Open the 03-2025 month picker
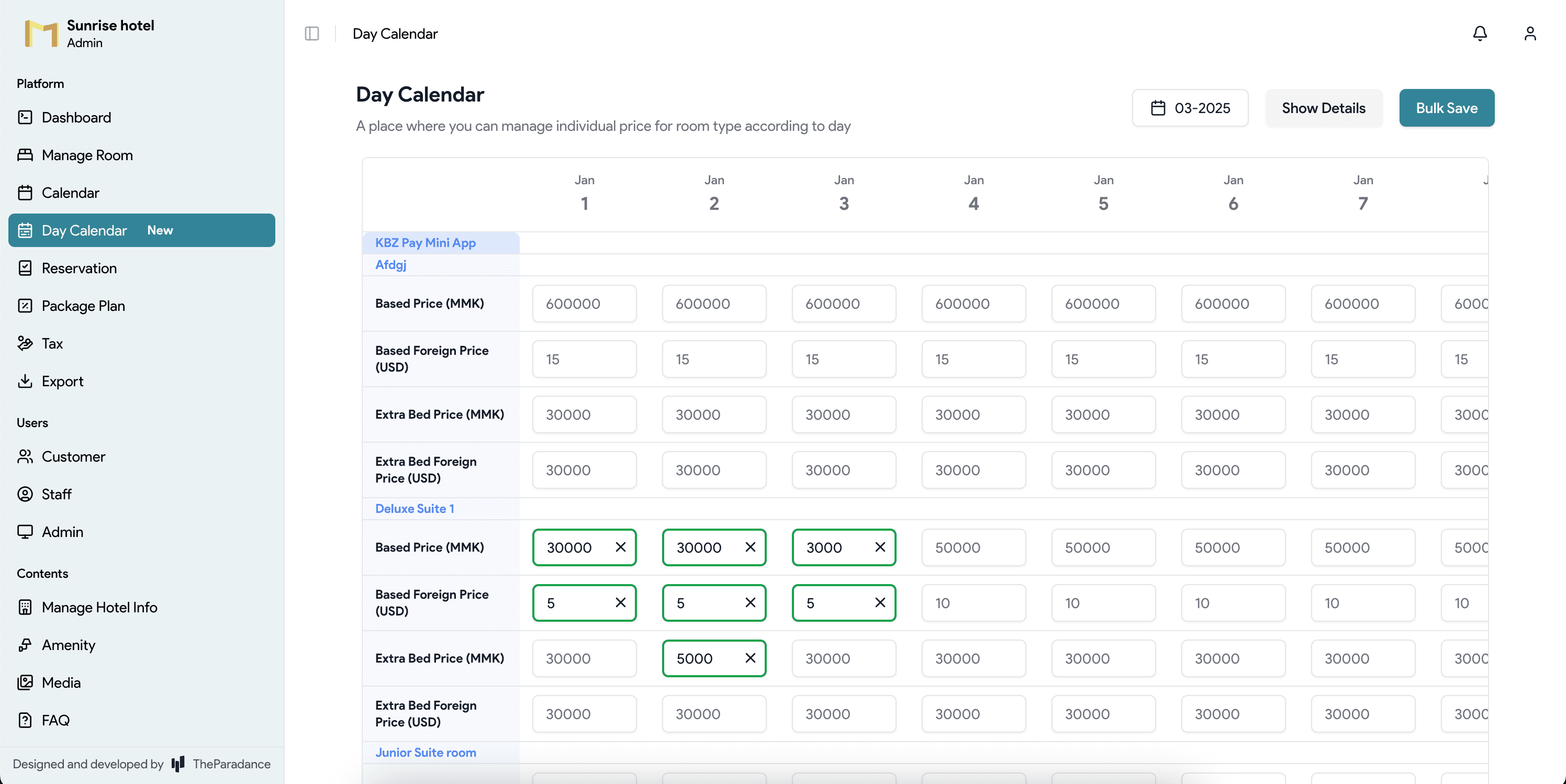This screenshot has width=1566, height=784. click(1190, 108)
